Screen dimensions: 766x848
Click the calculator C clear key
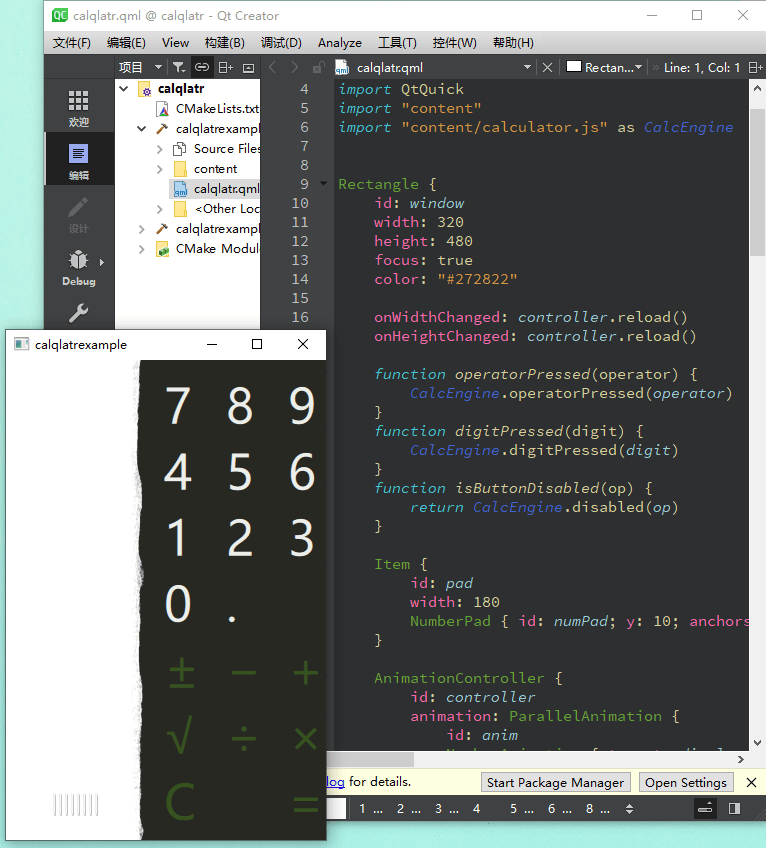pos(180,800)
